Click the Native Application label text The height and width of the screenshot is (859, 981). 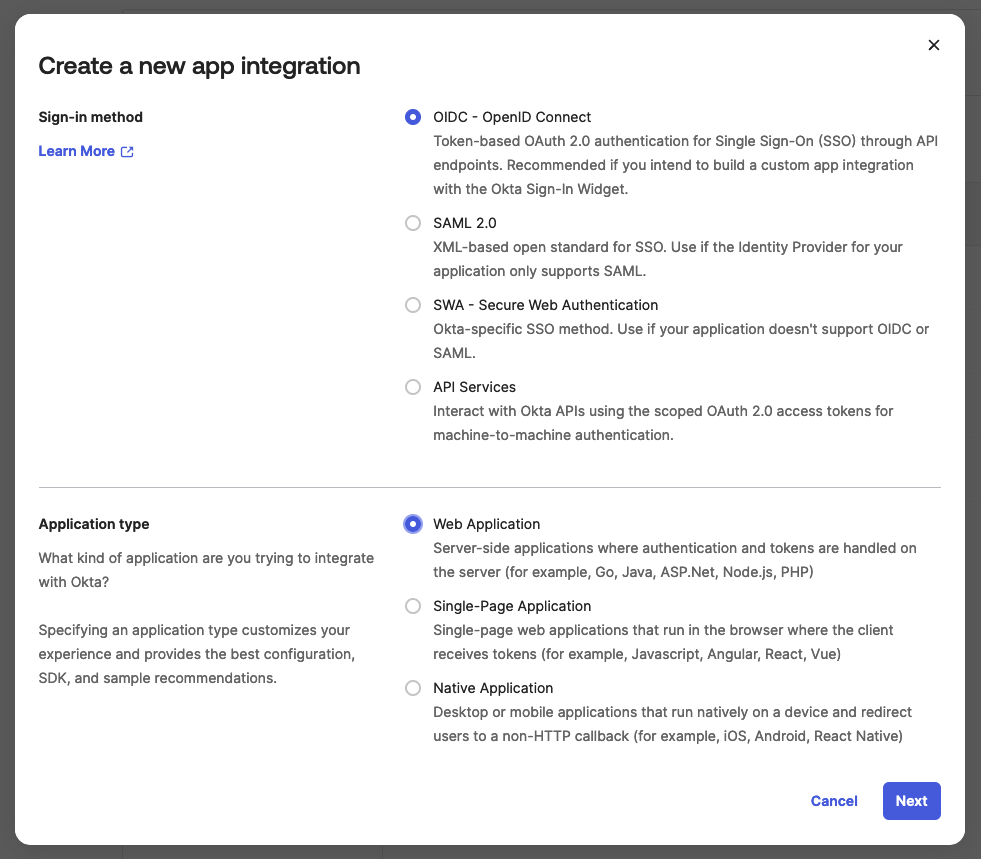click(493, 688)
